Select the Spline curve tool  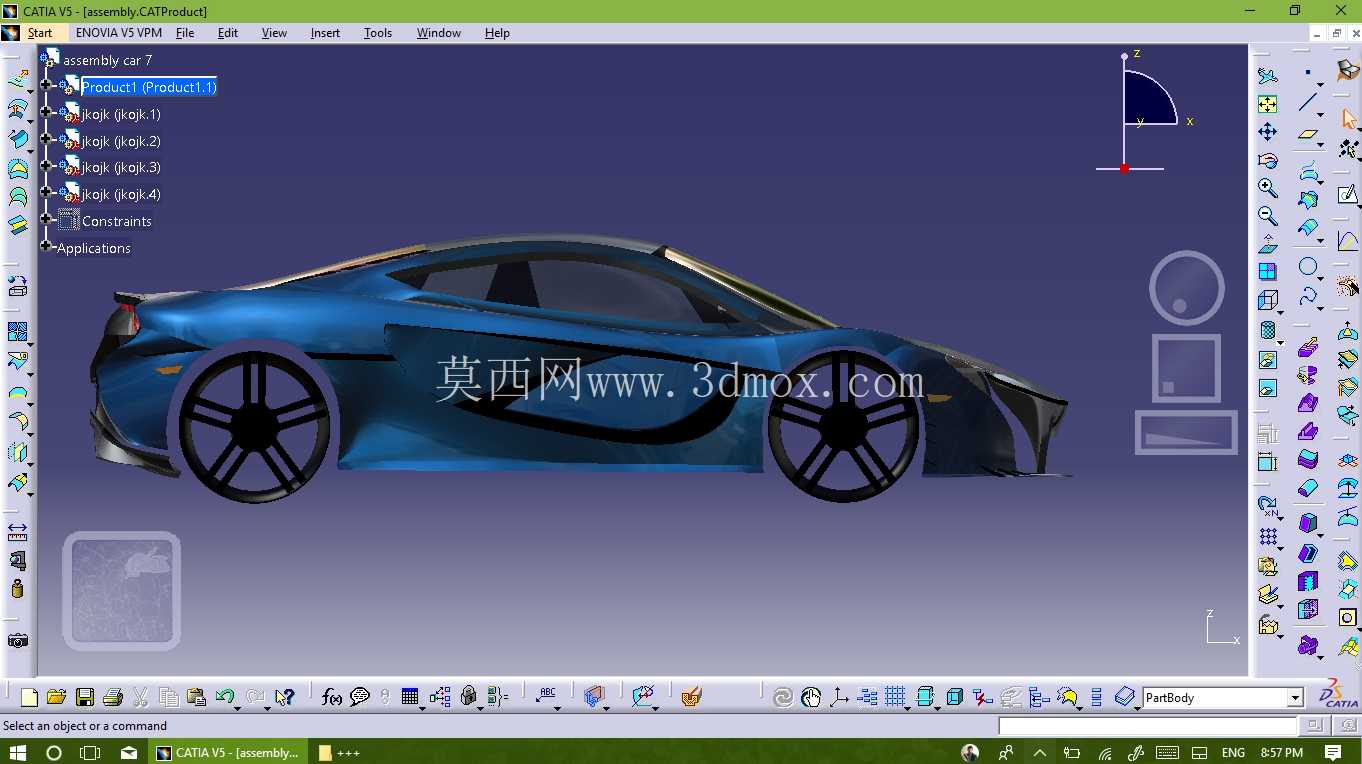[1308, 297]
